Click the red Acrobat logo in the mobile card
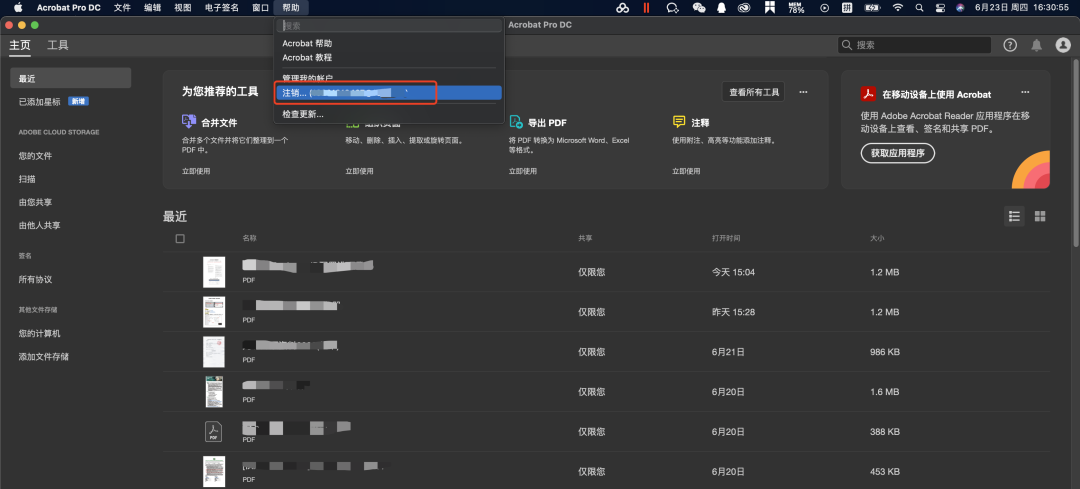Image resolution: width=1080 pixels, height=489 pixels. 868,94
